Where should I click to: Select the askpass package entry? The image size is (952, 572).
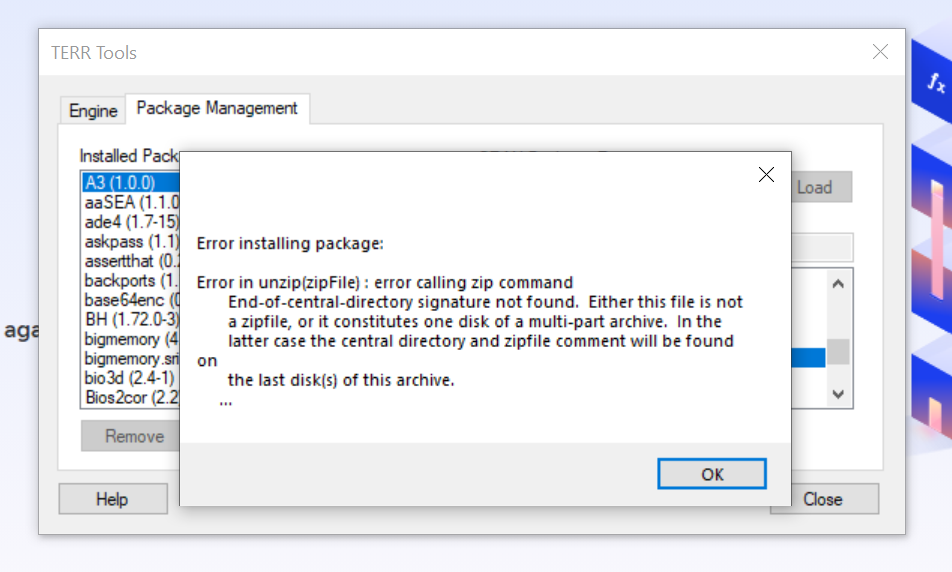click(x=131, y=242)
